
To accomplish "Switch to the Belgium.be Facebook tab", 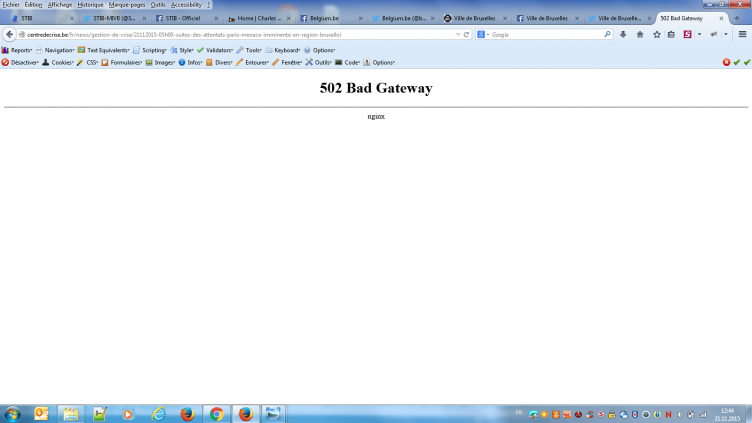I will pyautogui.click(x=328, y=18).
